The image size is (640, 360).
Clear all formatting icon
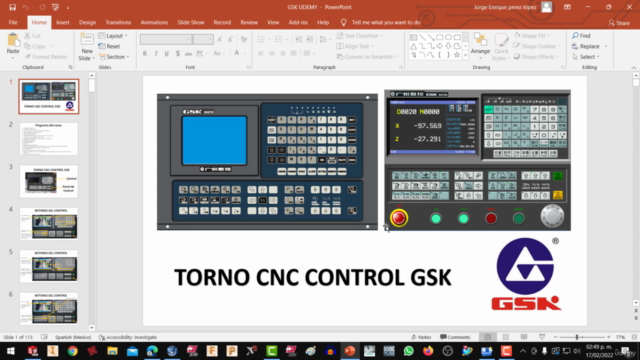[244, 39]
